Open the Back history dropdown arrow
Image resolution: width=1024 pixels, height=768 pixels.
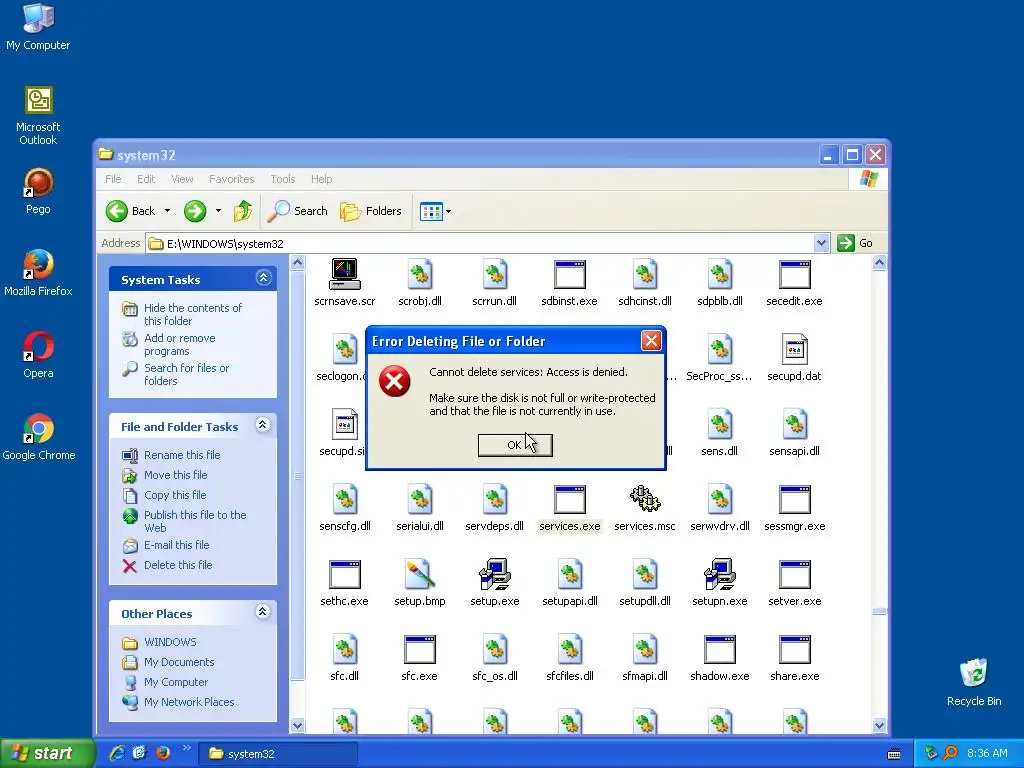(x=167, y=211)
